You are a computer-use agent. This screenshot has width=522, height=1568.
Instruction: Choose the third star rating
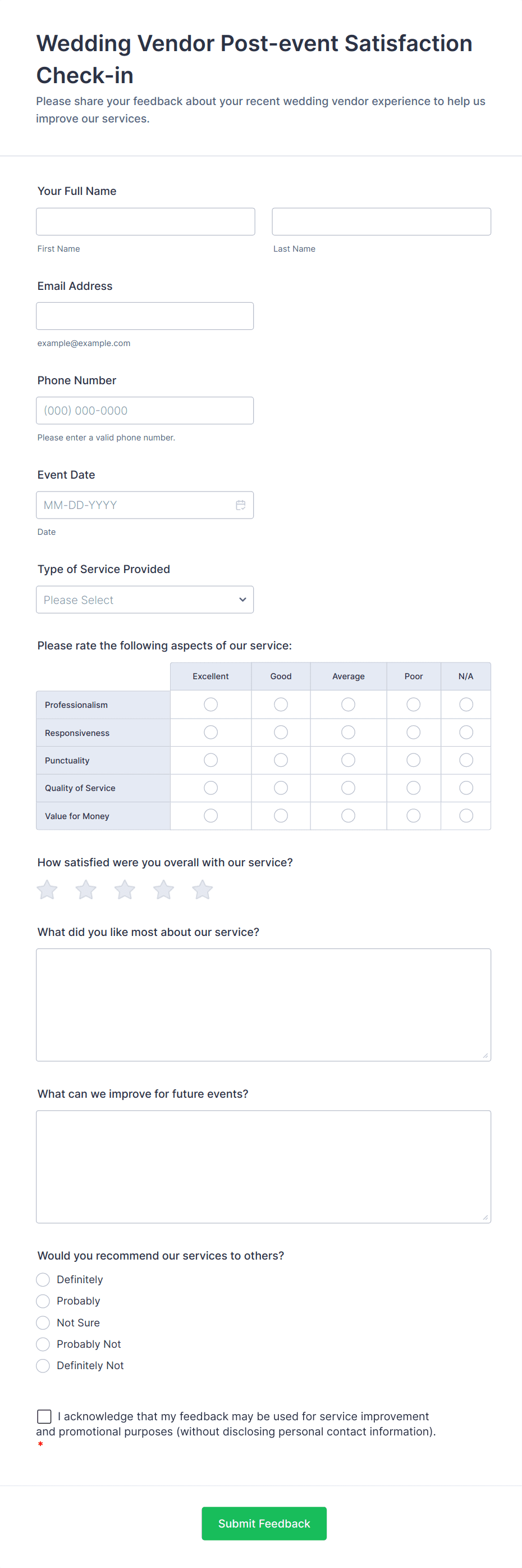coord(125,890)
